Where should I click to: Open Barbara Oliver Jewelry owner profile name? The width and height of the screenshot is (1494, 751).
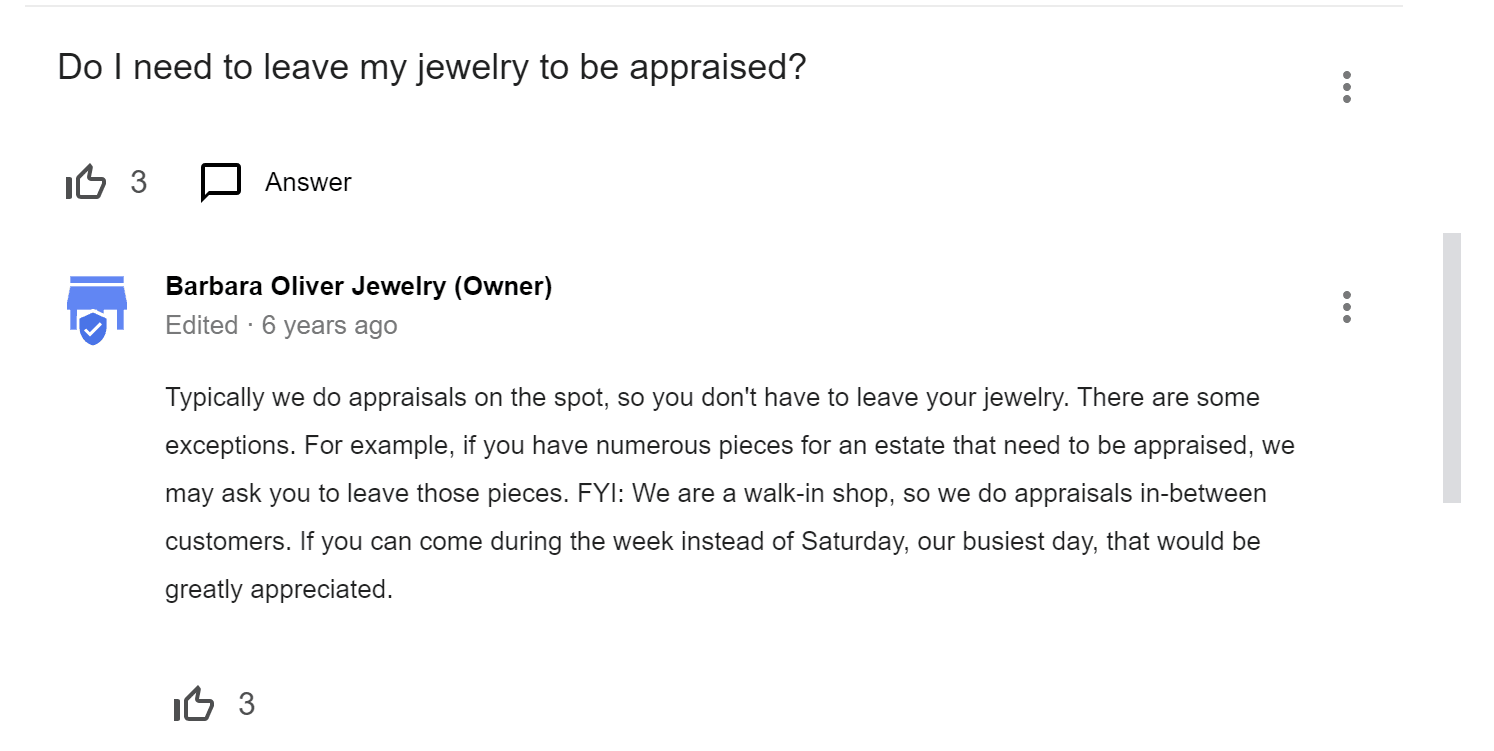click(306, 287)
